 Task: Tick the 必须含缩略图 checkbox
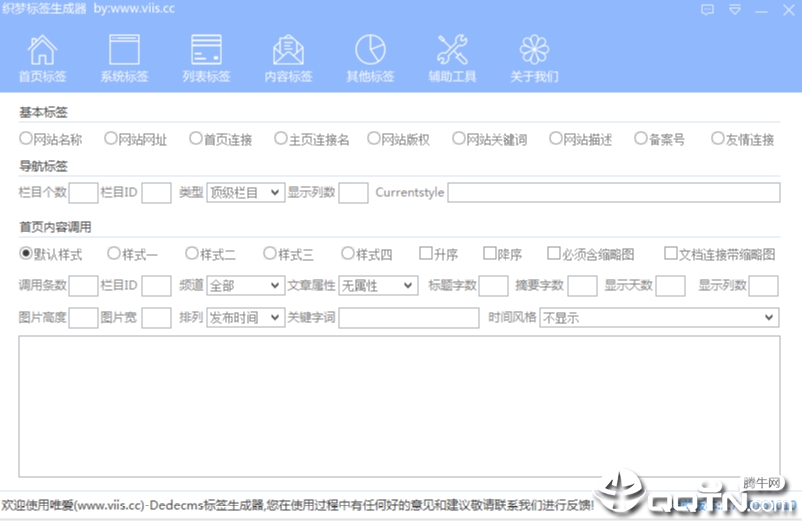point(553,253)
